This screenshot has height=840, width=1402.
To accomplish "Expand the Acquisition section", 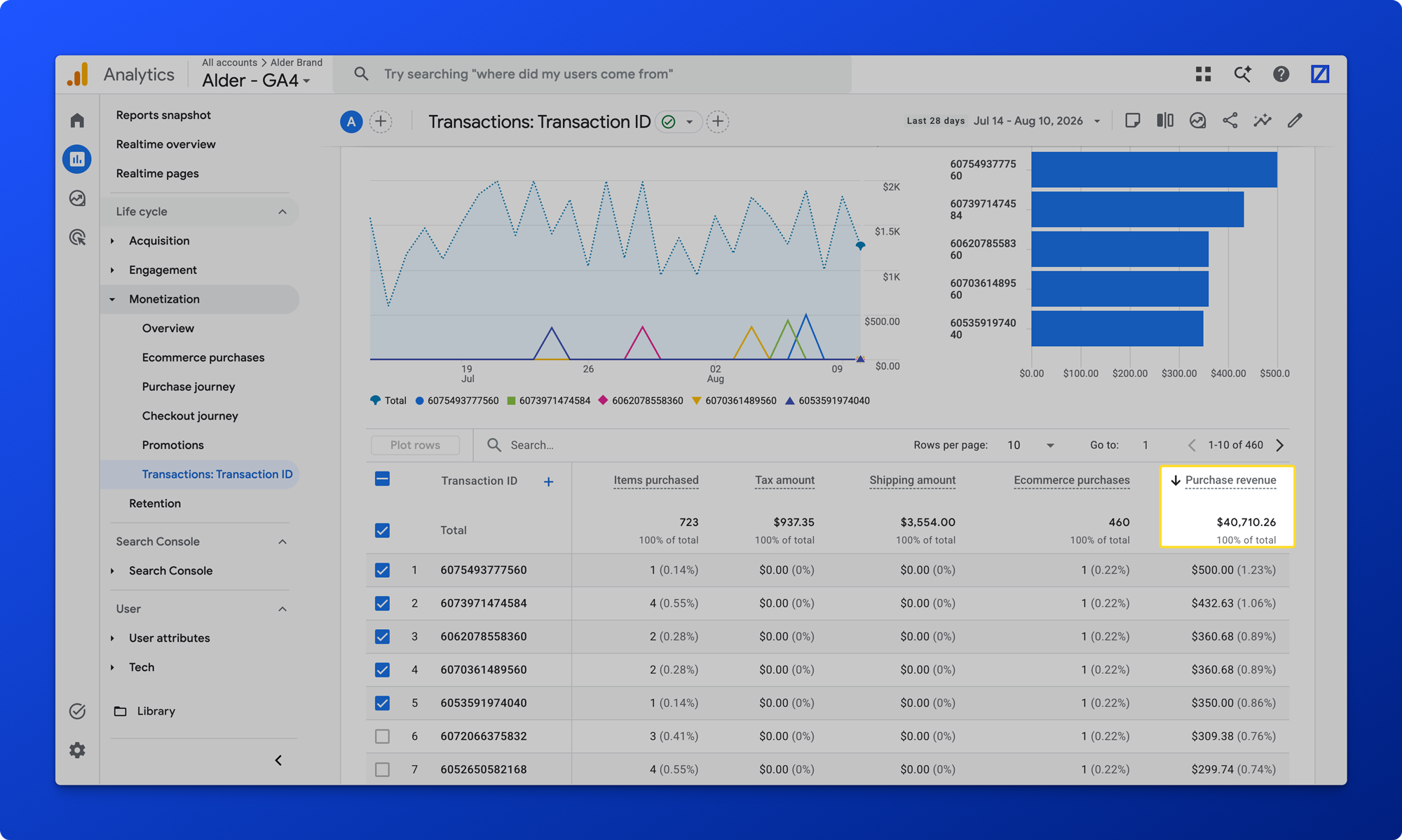I will (159, 240).
